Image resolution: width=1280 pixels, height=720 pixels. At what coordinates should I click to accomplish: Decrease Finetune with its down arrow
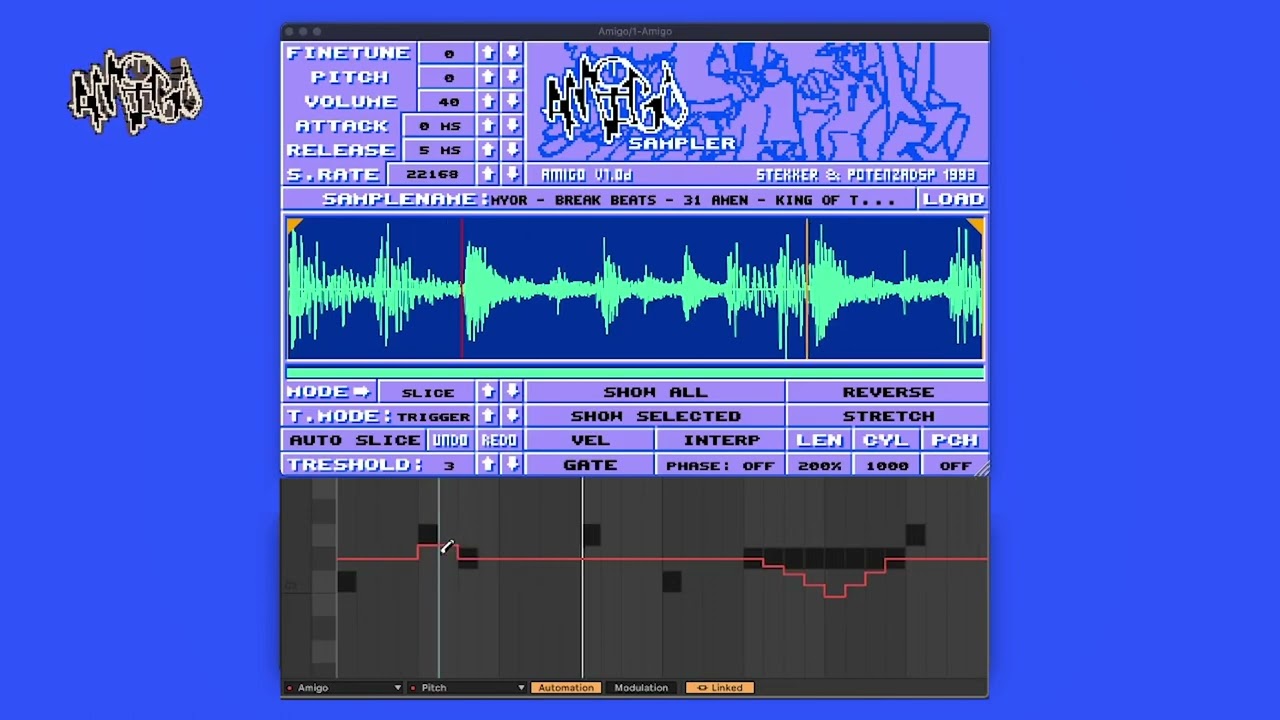pyautogui.click(x=512, y=53)
